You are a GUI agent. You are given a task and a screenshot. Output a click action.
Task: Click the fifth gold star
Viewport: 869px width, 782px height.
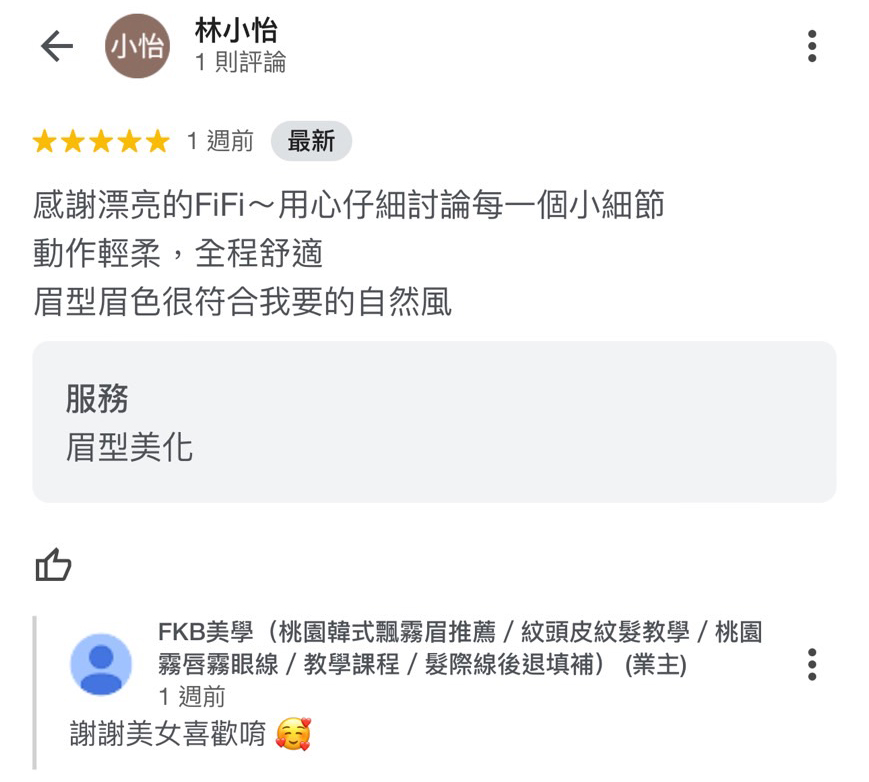158,141
